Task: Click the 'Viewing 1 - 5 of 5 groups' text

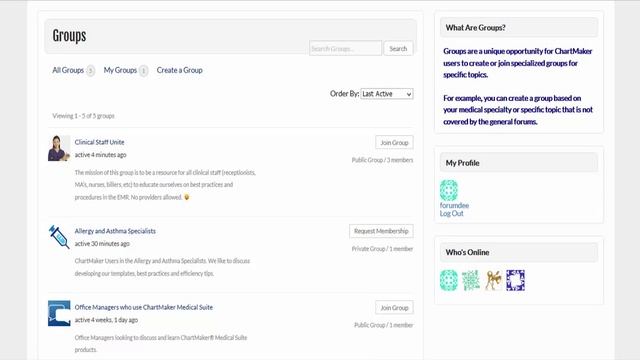Action: click(x=83, y=116)
